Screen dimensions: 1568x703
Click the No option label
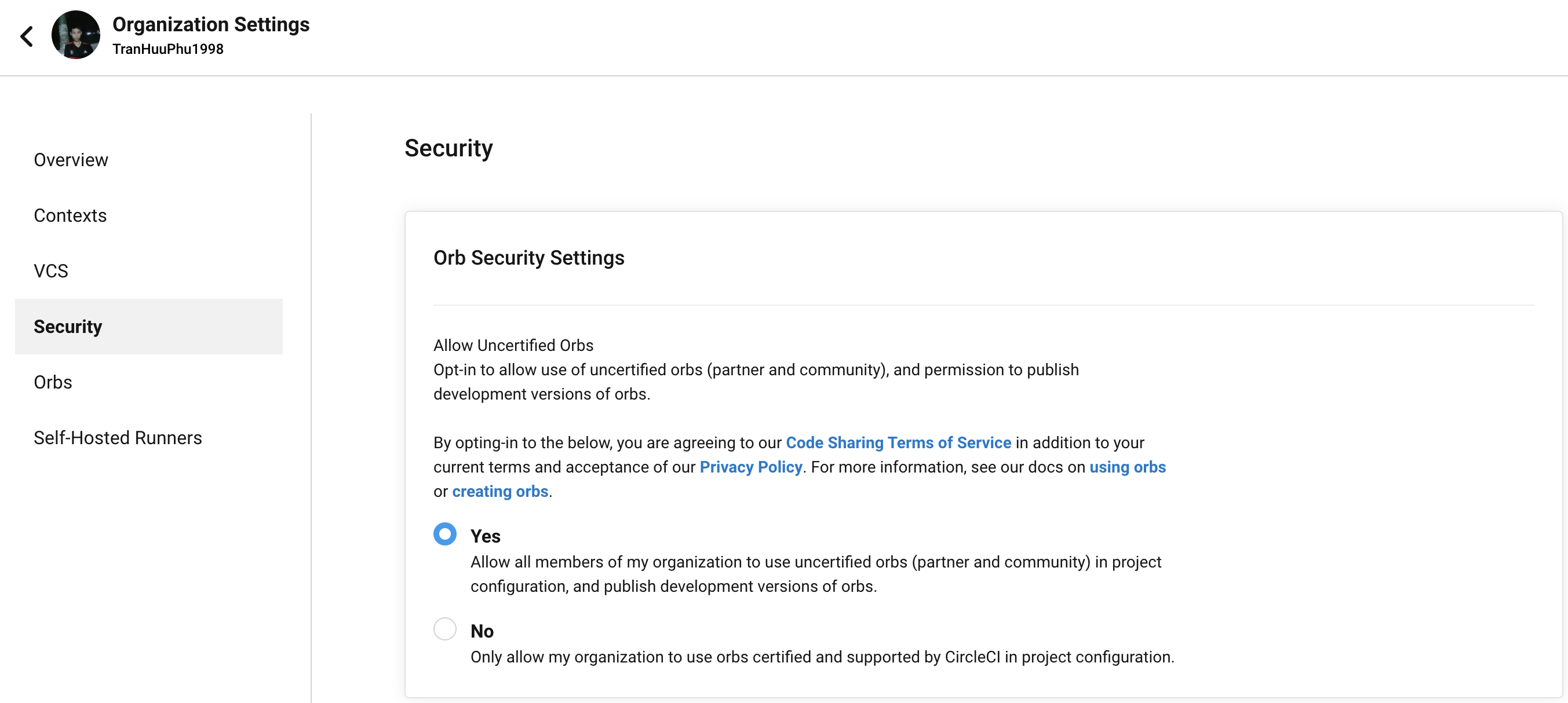[482, 631]
